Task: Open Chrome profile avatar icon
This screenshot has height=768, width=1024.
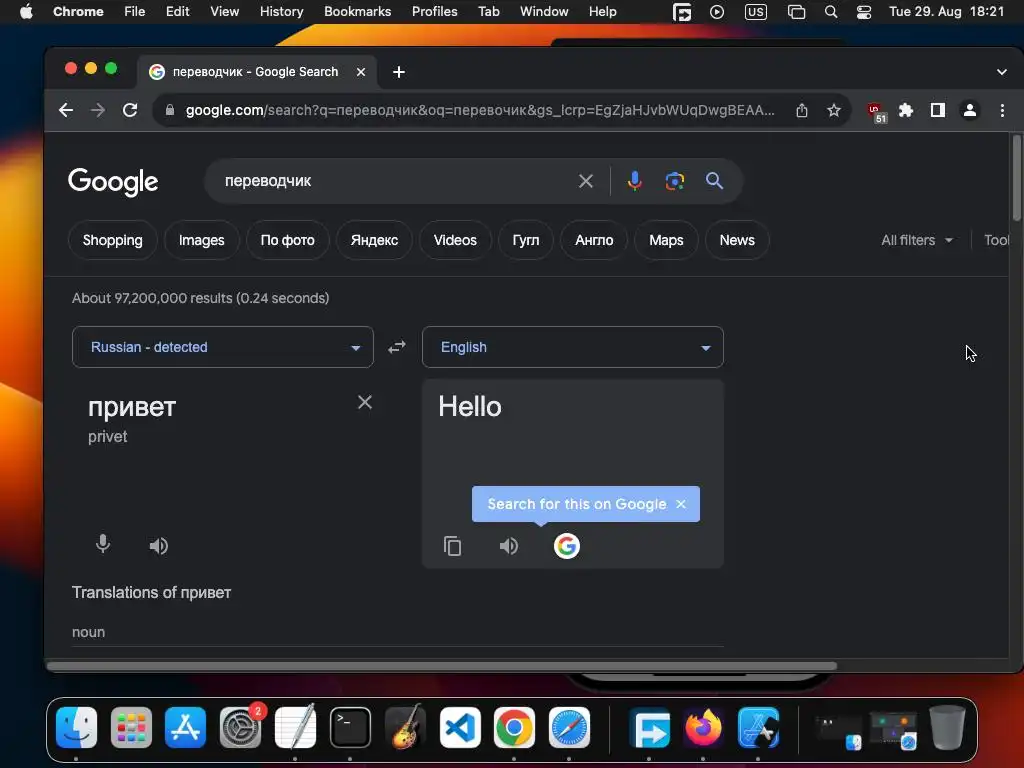Action: (x=970, y=110)
